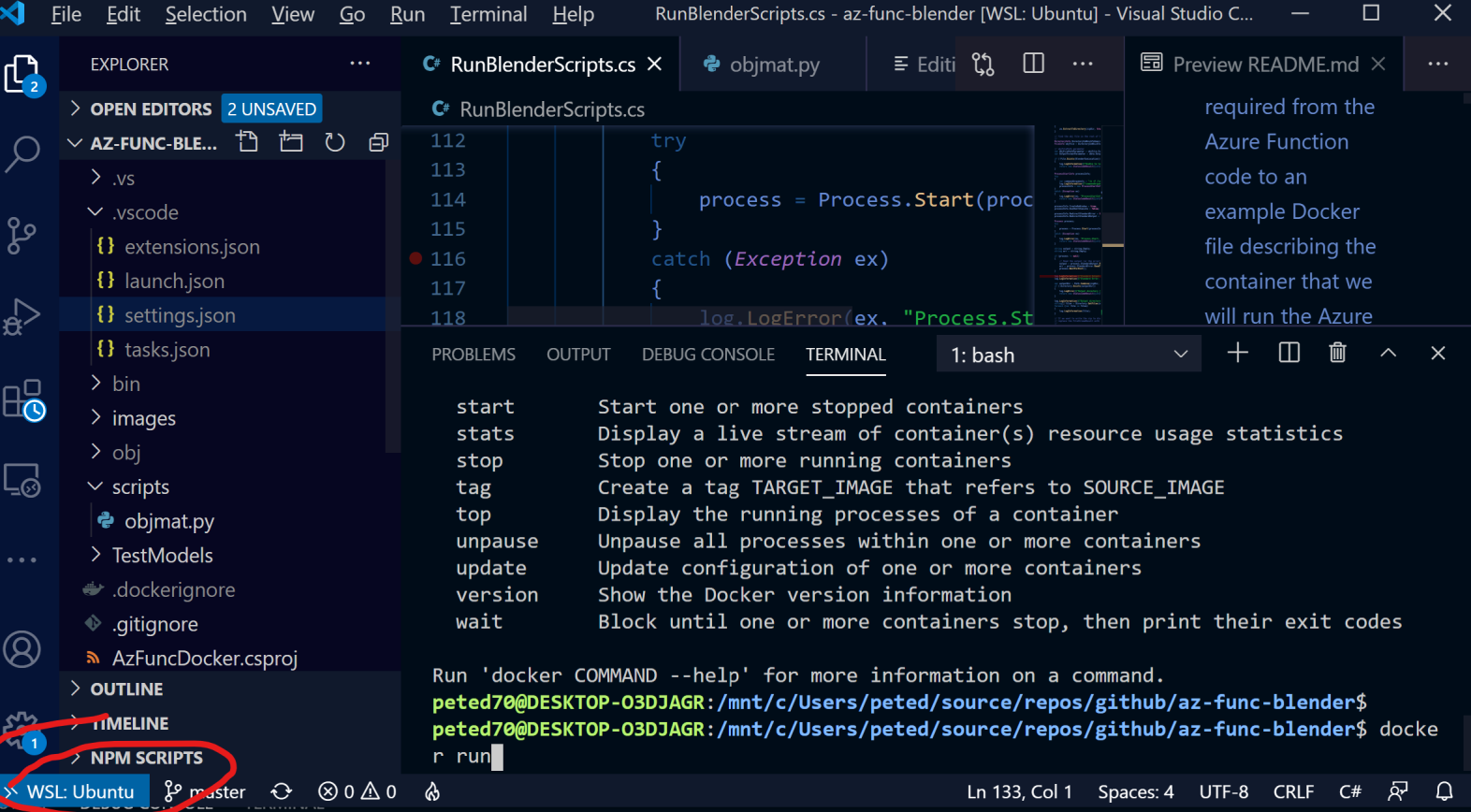Open the Source Control view
This screenshot has width=1471, height=812.
click(22, 235)
